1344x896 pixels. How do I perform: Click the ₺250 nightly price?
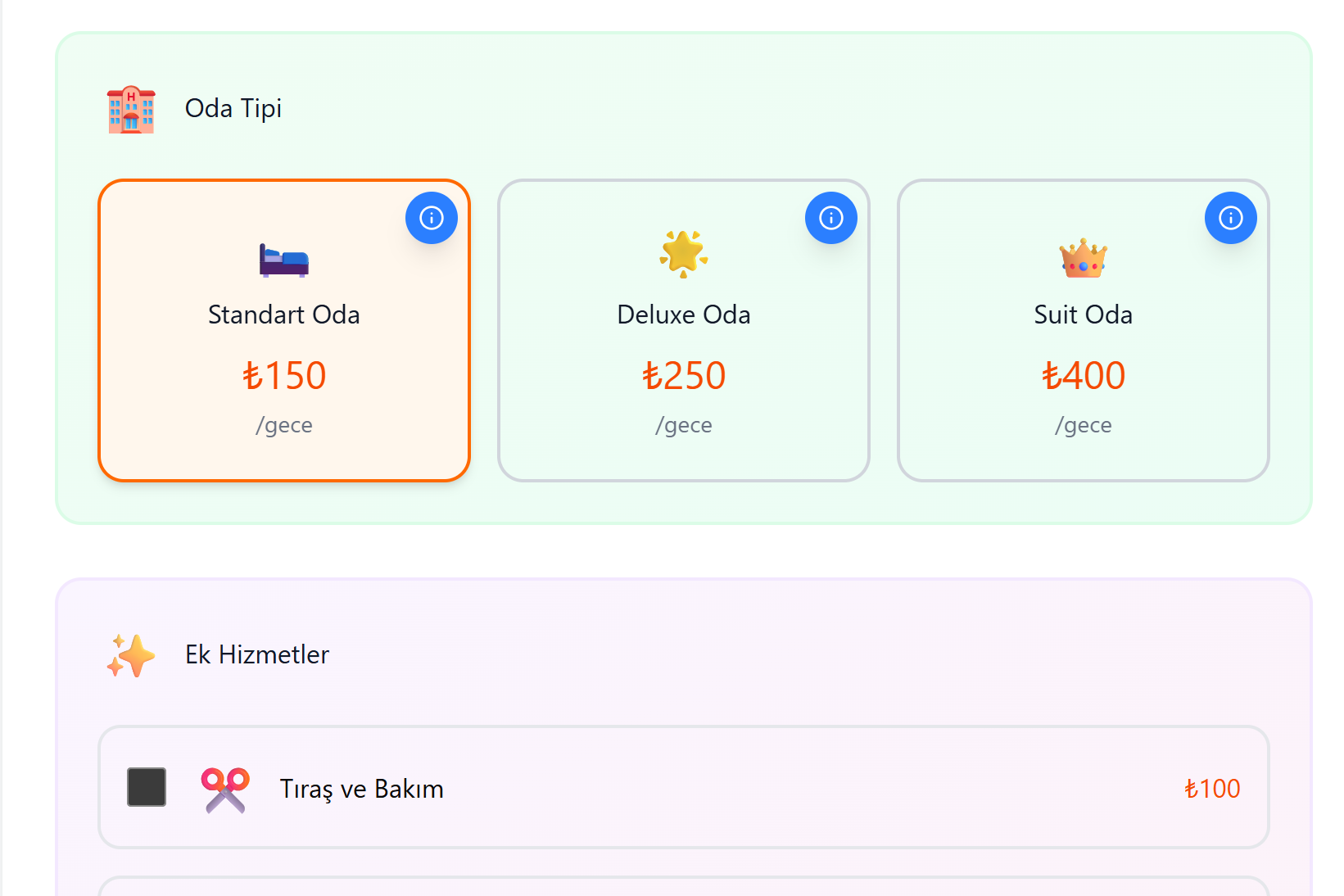tap(684, 376)
